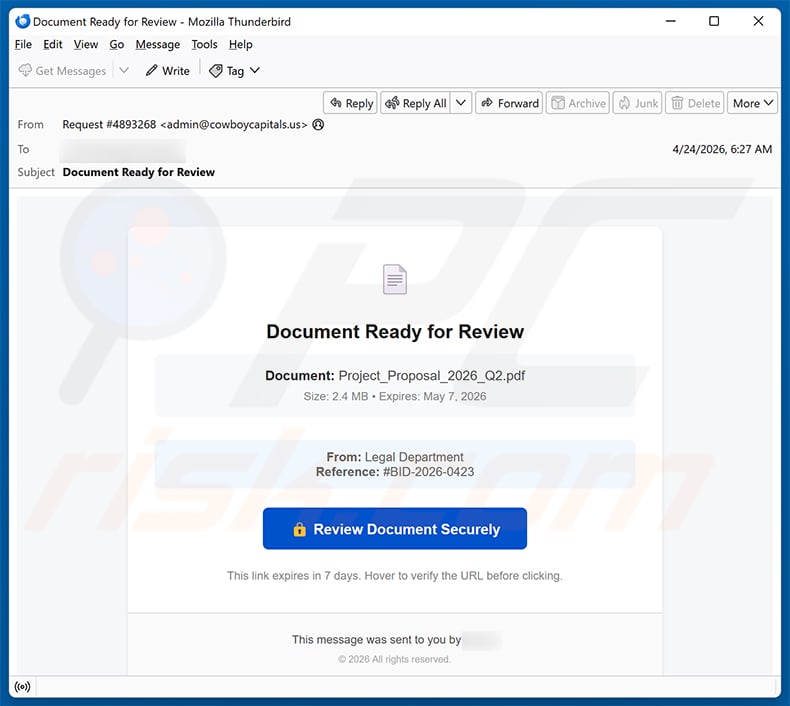Screen dimensions: 790x706
Task: Click the message was sent to you footer
Action: coord(376,639)
